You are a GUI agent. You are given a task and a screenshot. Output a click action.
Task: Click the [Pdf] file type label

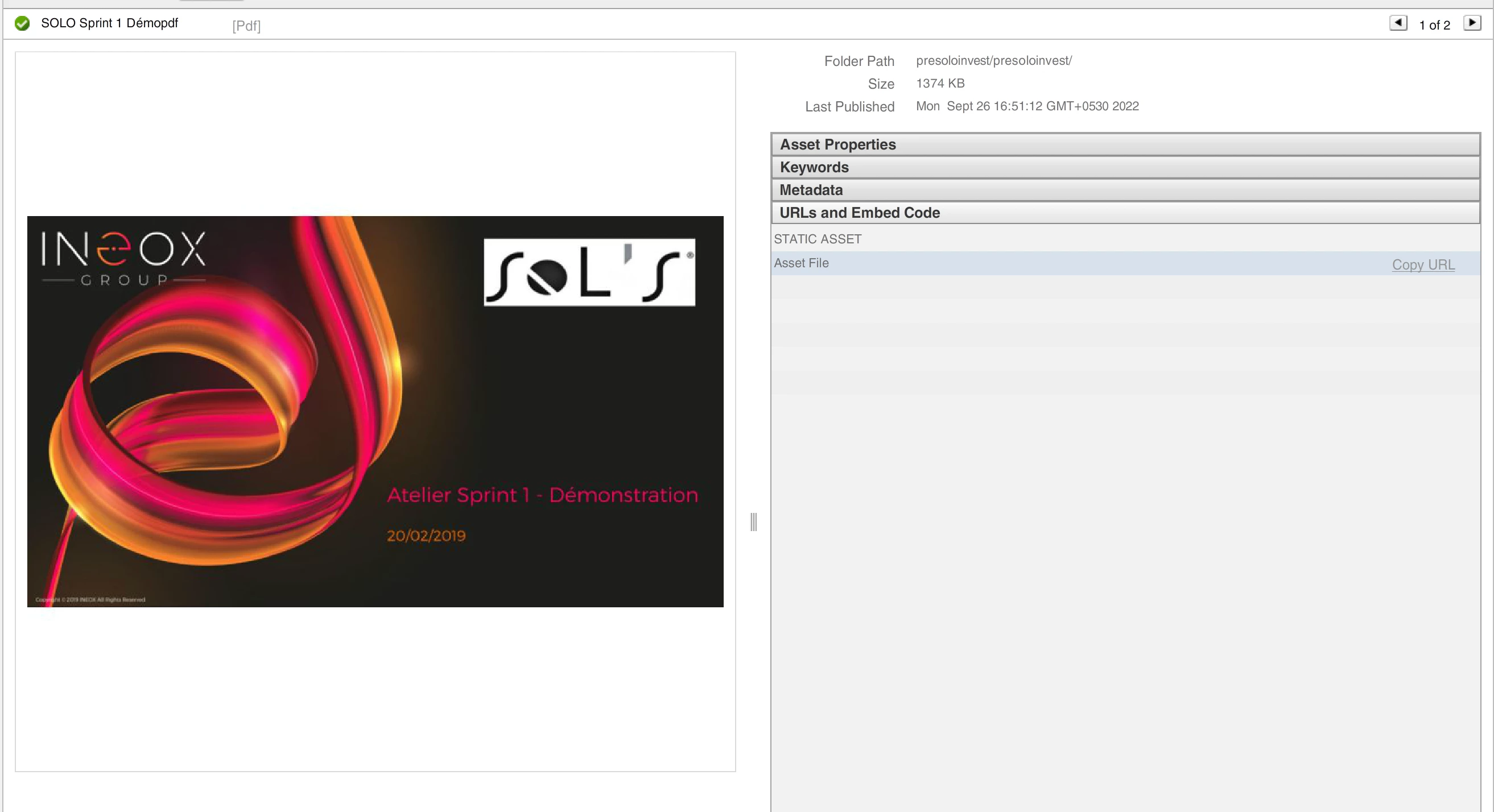[x=246, y=26]
